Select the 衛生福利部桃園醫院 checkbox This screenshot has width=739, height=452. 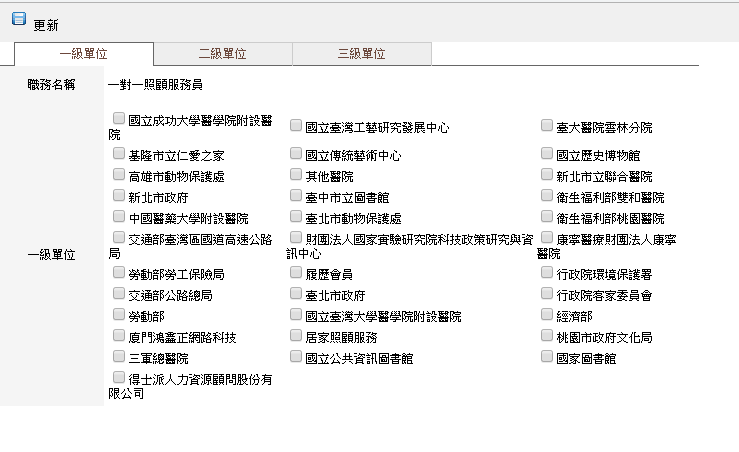pyautogui.click(x=547, y=217)
